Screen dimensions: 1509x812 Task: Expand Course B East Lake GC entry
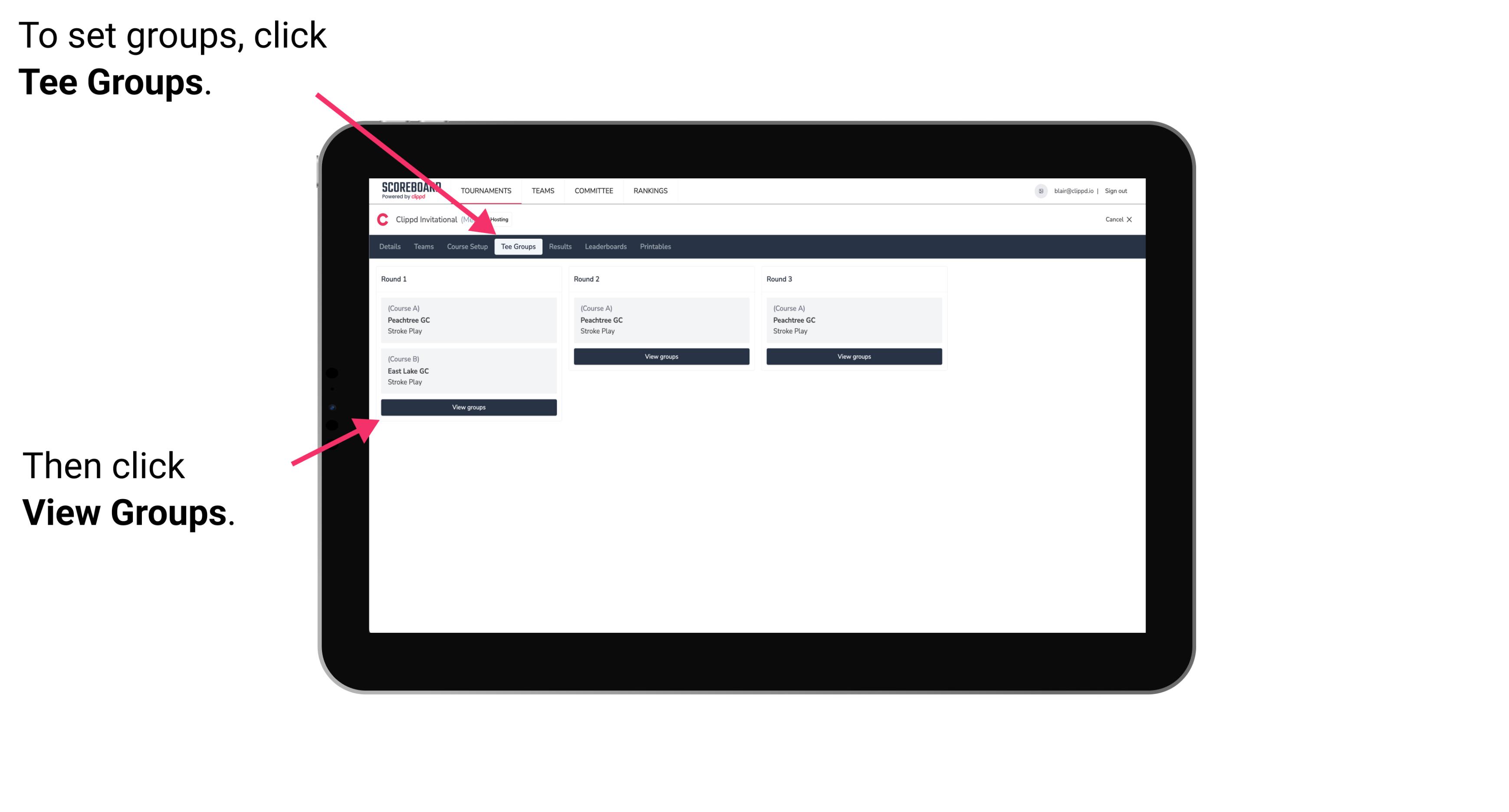tap(469, 370)
